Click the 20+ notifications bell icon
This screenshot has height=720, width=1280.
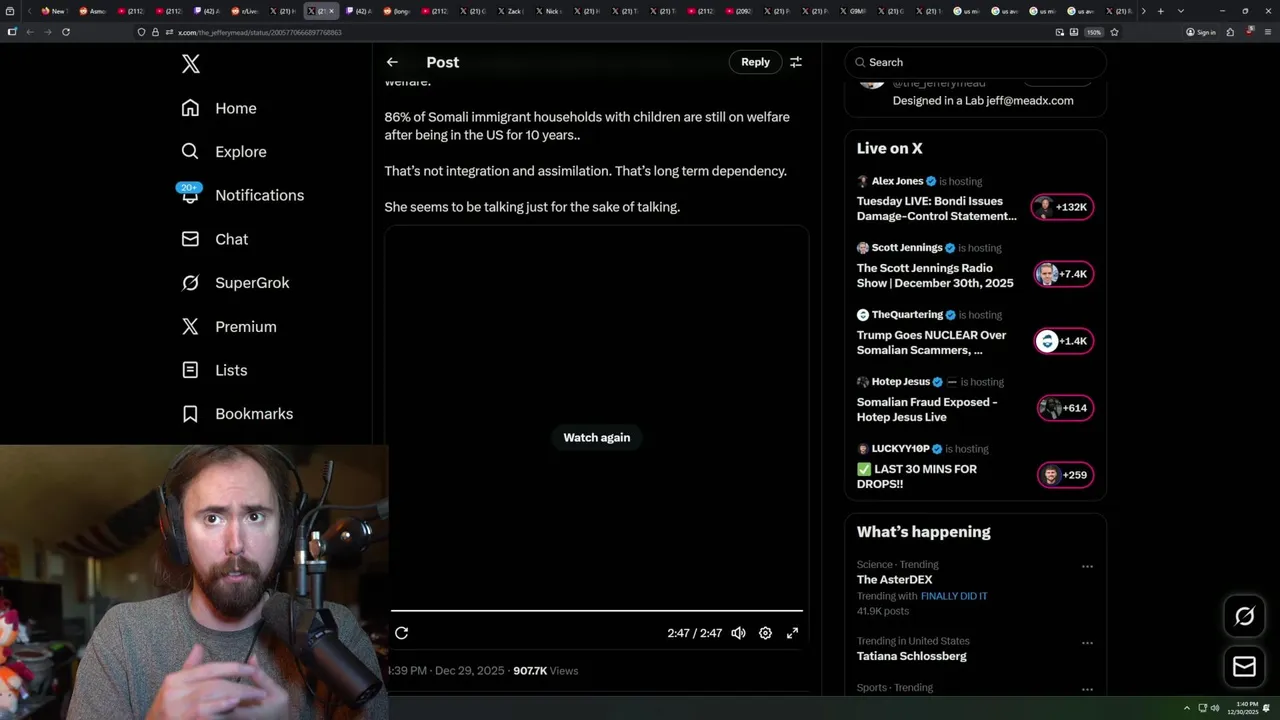coord(190,195)
